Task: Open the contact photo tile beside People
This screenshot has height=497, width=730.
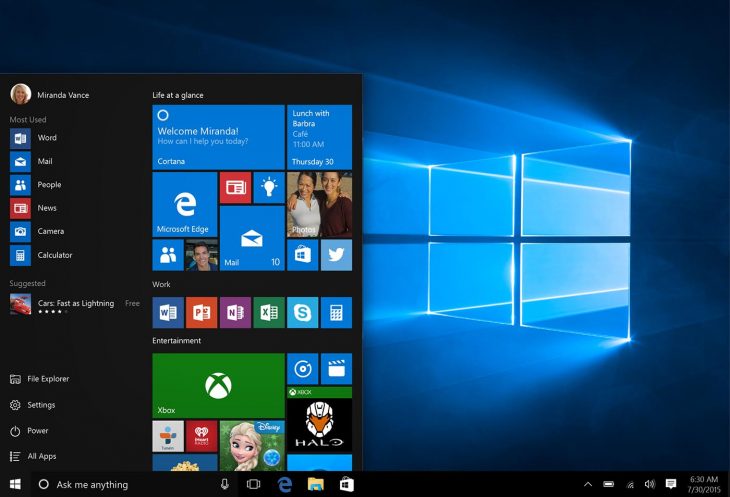Action: [202, 255]
